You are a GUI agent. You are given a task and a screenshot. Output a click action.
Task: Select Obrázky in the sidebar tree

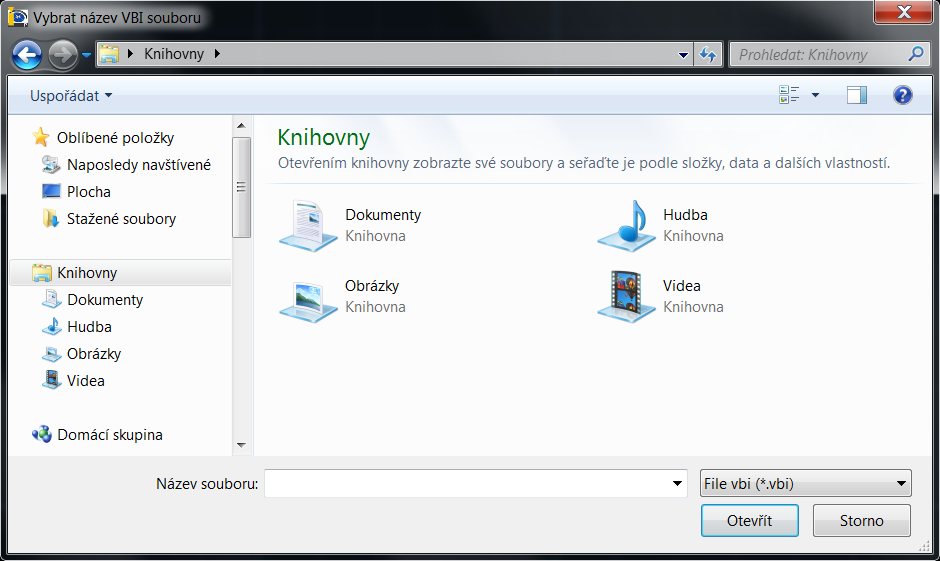(x=94, y=354)
